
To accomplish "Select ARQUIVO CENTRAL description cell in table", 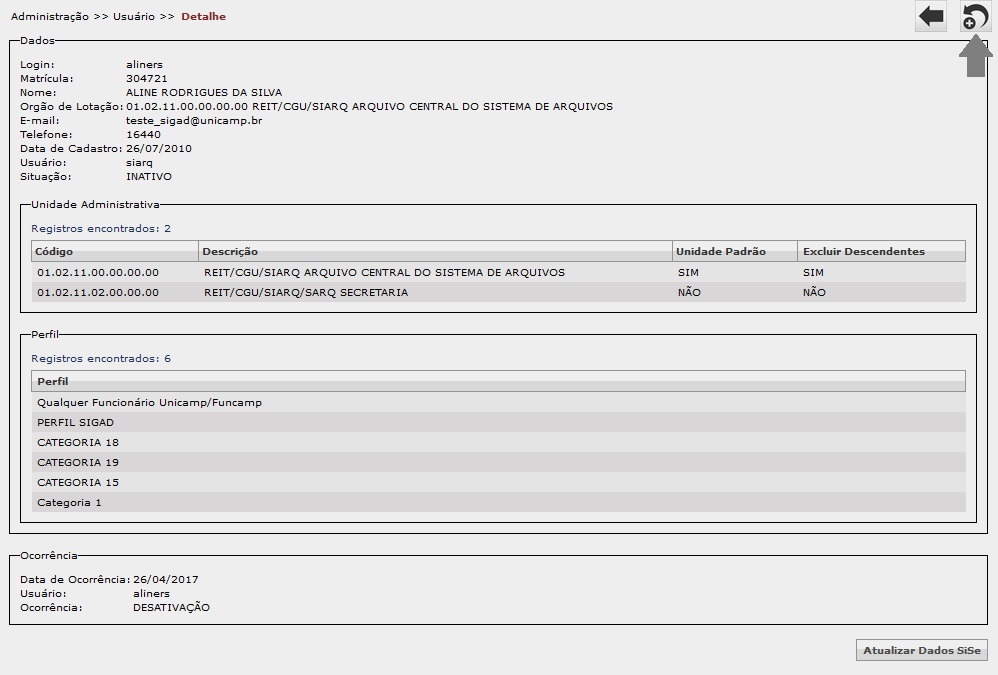I will tap(384, 272).
